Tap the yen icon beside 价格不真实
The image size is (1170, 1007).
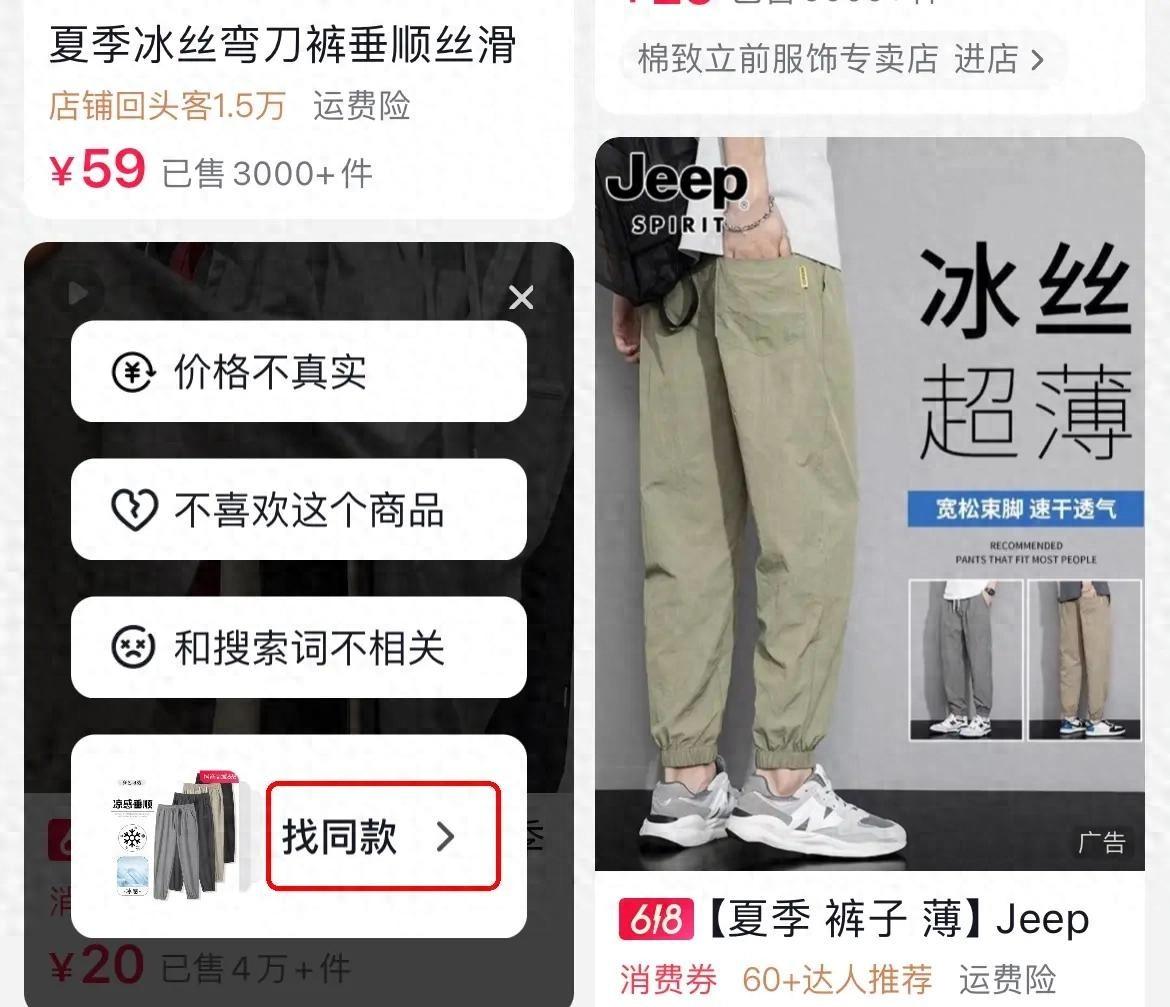pos(133,371)
